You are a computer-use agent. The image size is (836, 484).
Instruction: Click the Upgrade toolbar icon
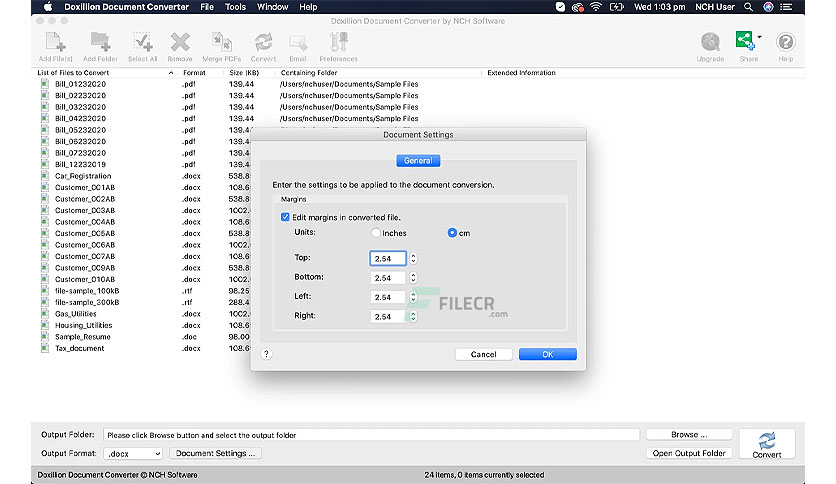pyautogui.click(x=710, y=47)
